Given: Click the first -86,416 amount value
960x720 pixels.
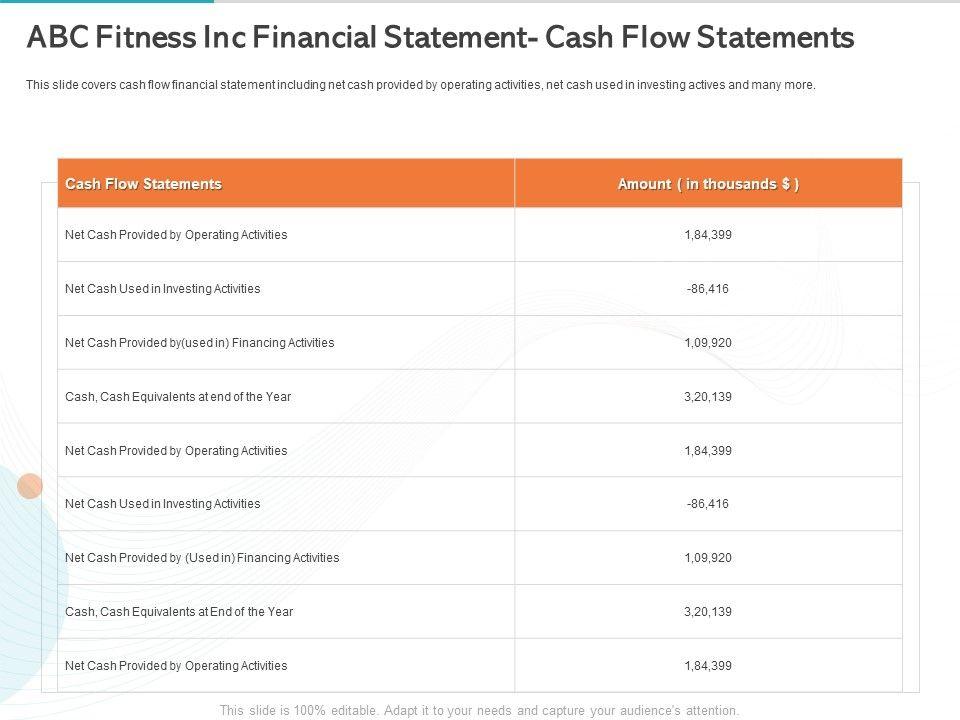Looking at the screenshot, I should coord(708,289).
